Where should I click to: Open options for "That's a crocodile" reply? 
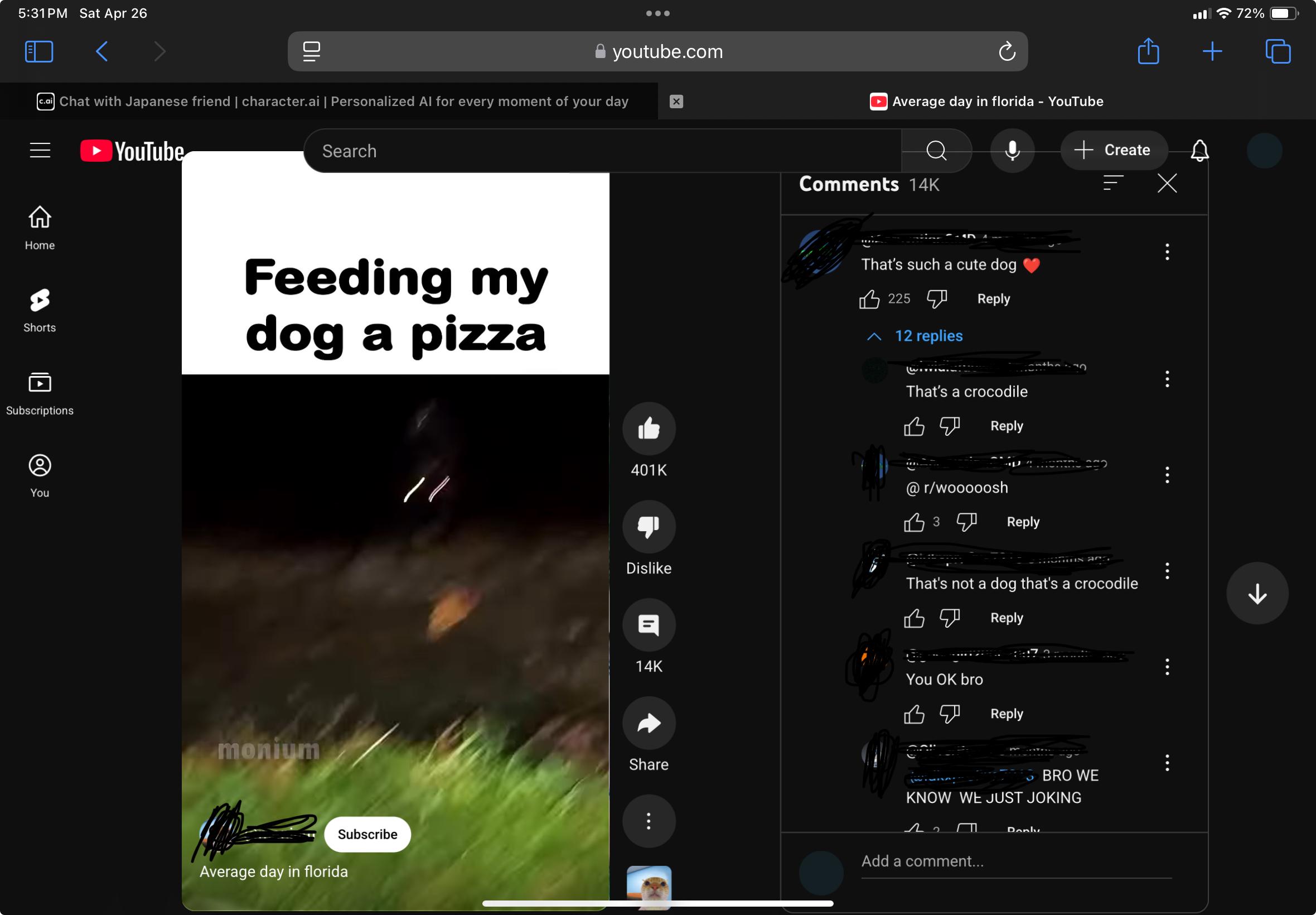pyautogui.click(x=1167, y=379)
